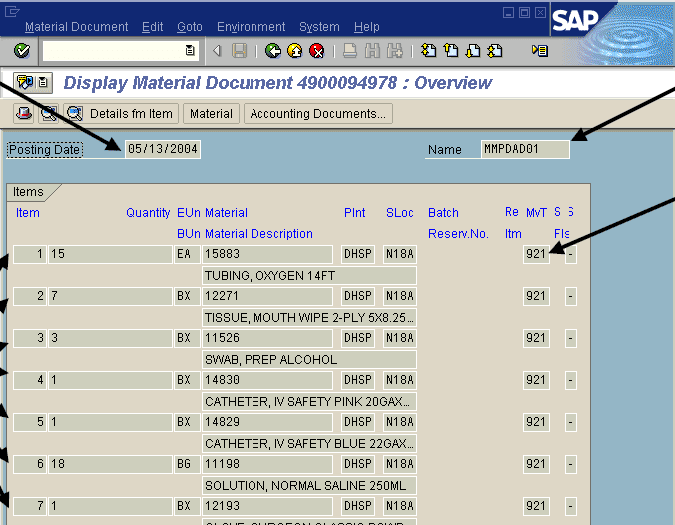Click the hat header icon
Image resolution: width=675 pixels, height=525 pixels.
click(x=24, y=114)
